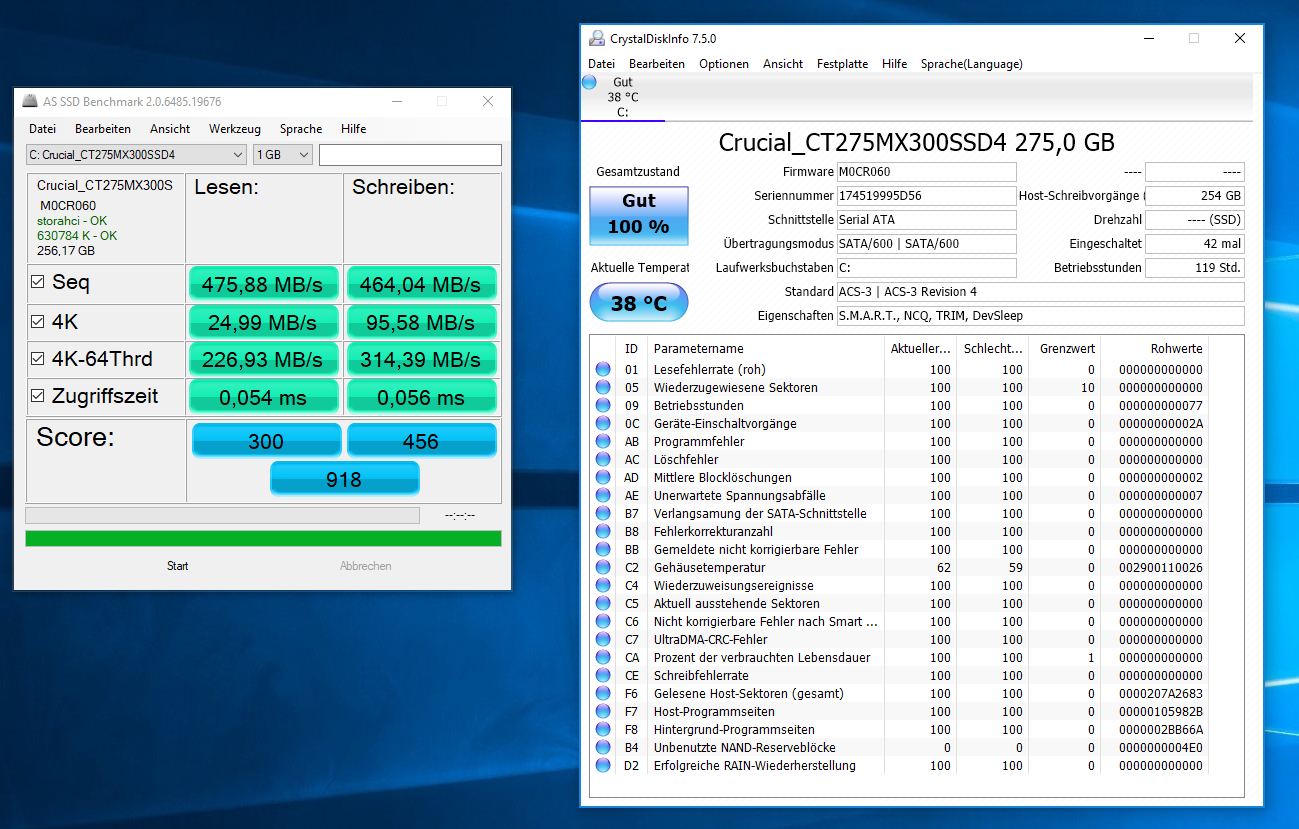Click status orb for Wiederzugewiesene Sektoren
The image size is (1299, 829).
tap(603, 387)
